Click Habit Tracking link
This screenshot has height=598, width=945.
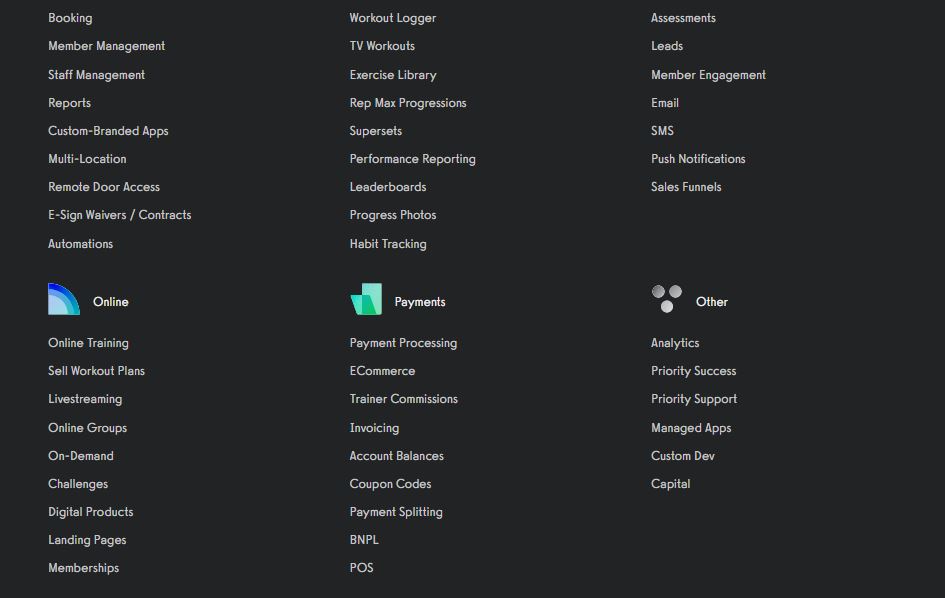click(388, 244)
